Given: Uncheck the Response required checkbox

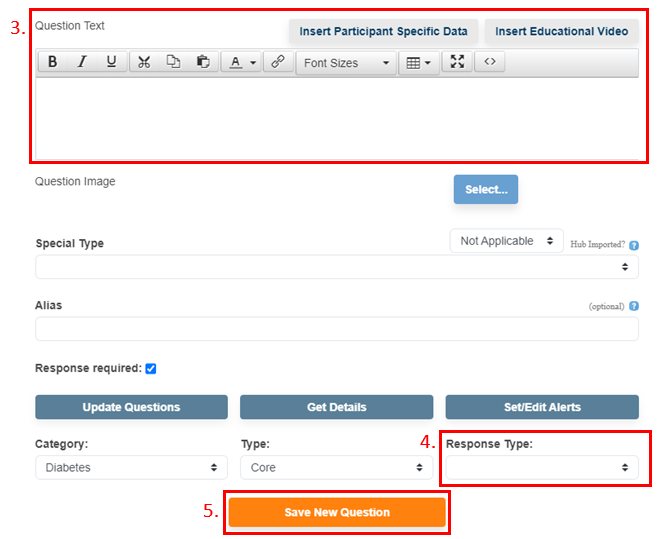Looking at the screenshot, I should pos(151,368).
